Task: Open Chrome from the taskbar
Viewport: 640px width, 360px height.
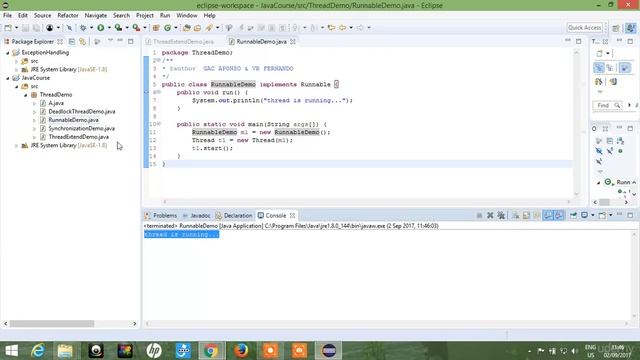Action: click(x=211, y=351)
